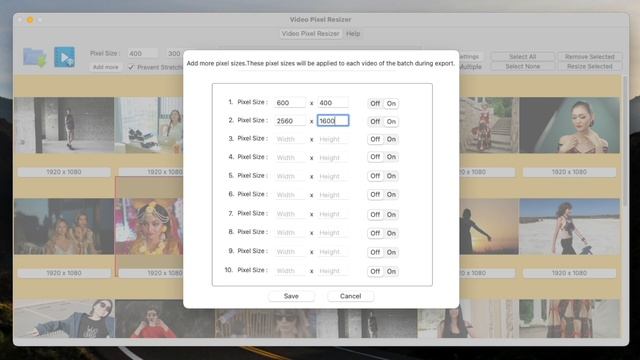Click the Select All button
Viewport: 640px width, 360px height.
522,56
